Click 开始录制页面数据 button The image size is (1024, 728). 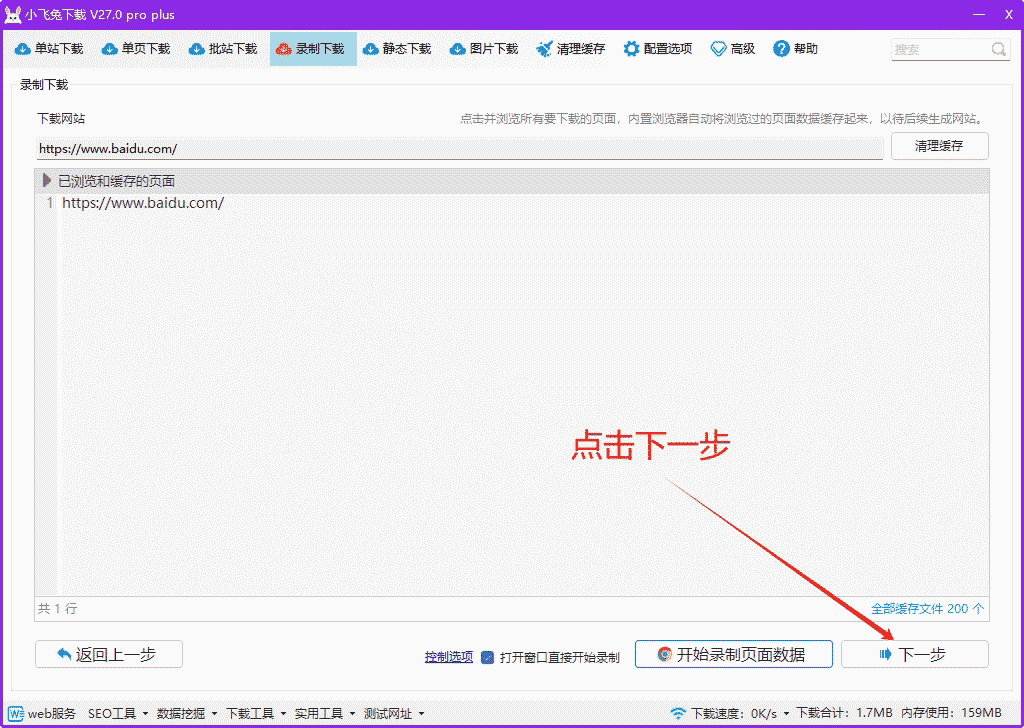coord(733,654)
